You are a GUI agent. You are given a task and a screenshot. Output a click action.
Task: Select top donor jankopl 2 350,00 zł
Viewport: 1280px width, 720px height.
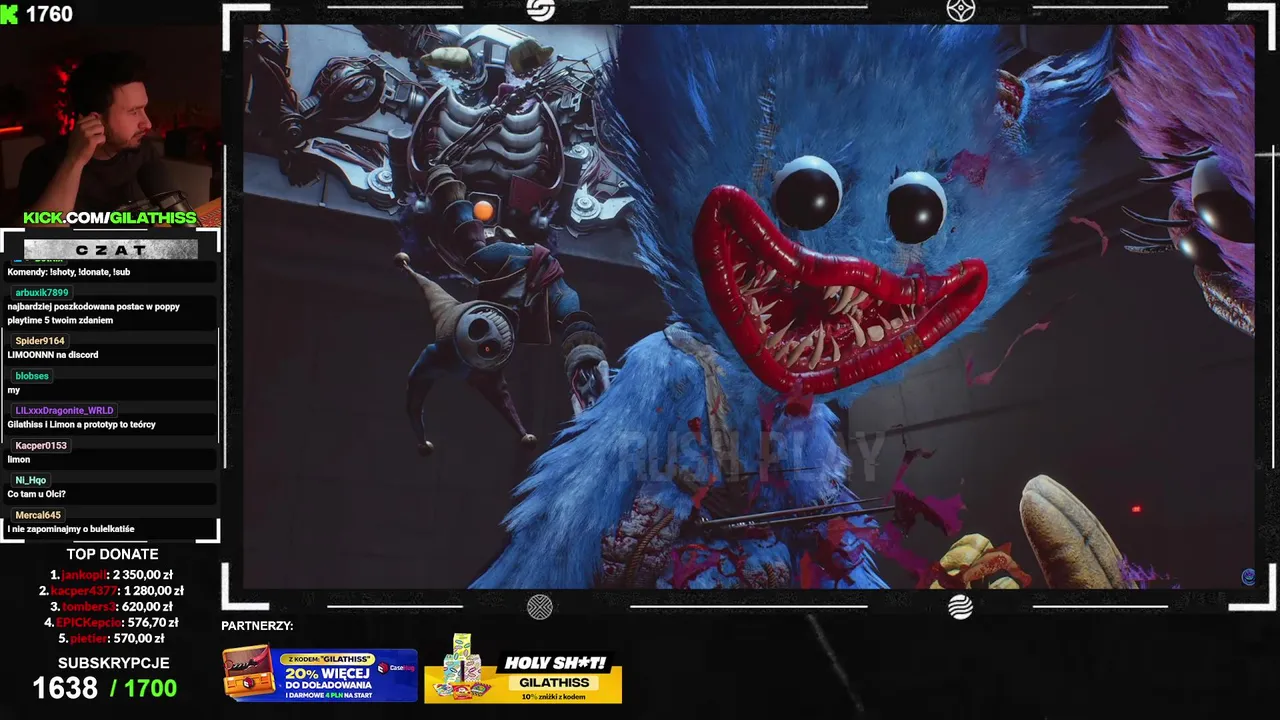point(112,575)
